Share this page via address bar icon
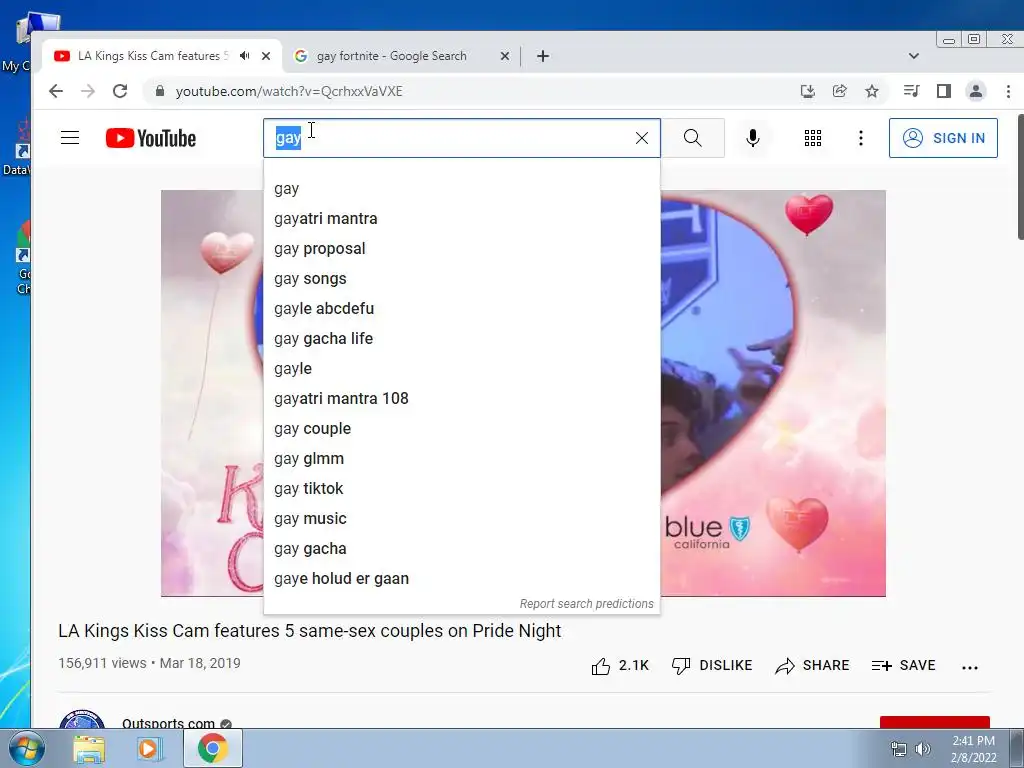This screenshot has width=1024, height=768. (x=840, y=91)
